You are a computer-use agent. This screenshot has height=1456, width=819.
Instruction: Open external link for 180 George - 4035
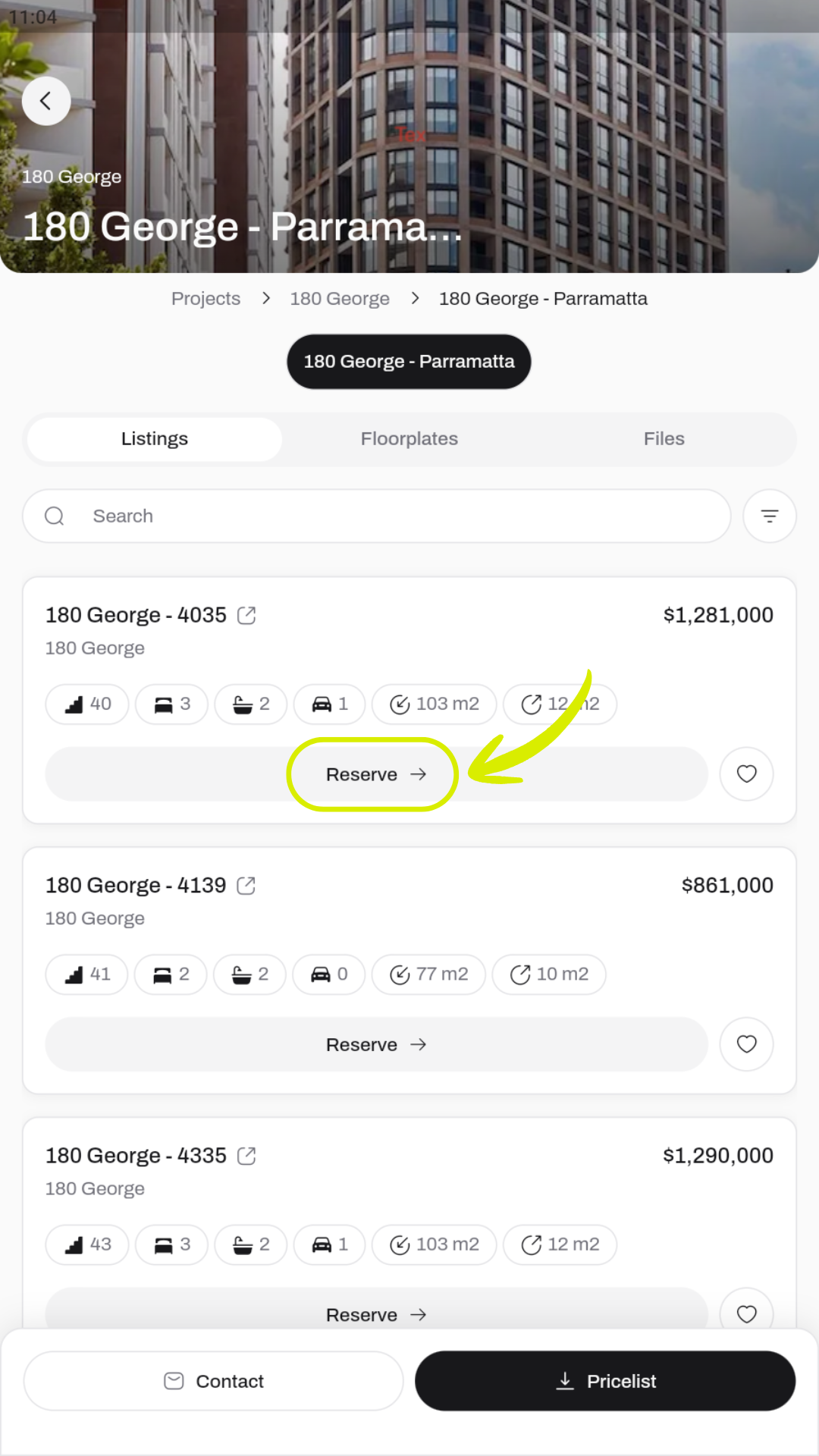(246, 615)
